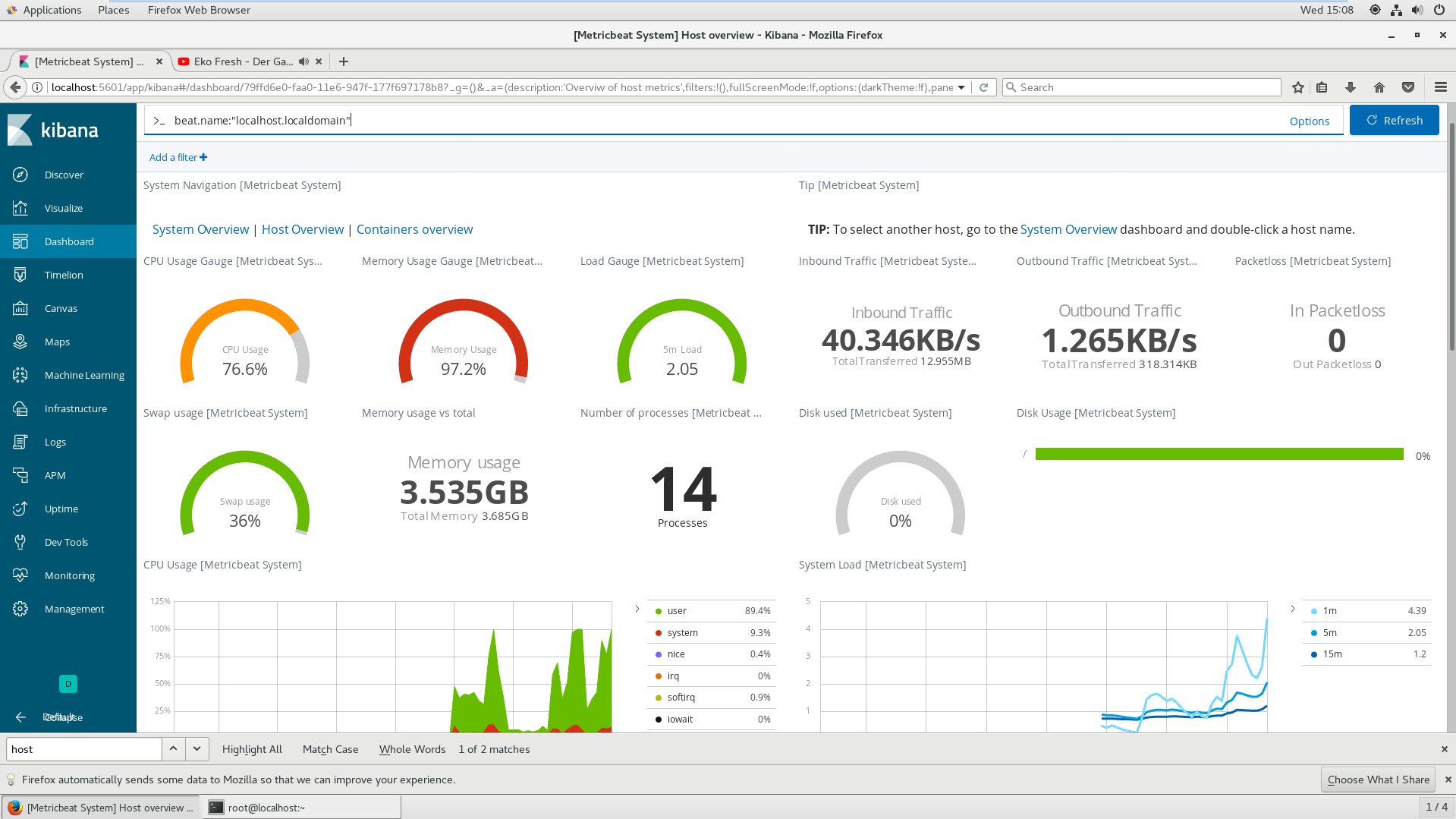The image size is (1456, 819).
Task: Toggle Whole Words in find bar
Action: point(412,749)
